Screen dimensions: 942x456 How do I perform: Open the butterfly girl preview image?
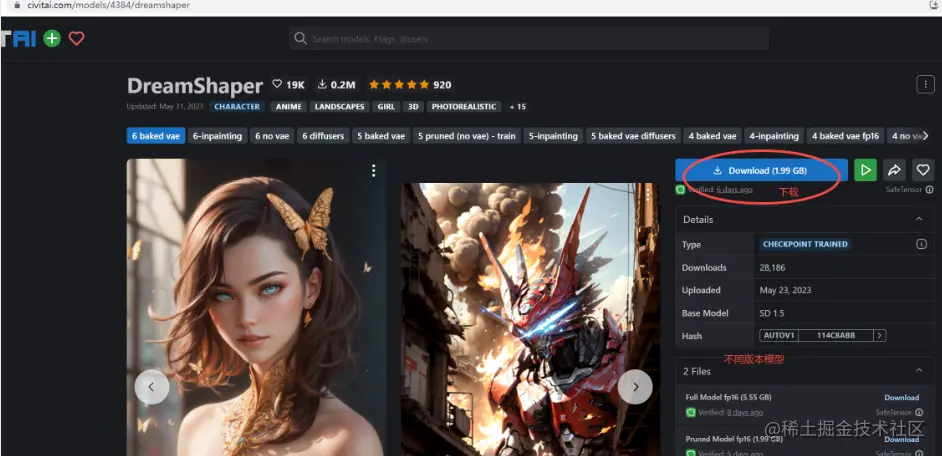(x=256, y=307)
